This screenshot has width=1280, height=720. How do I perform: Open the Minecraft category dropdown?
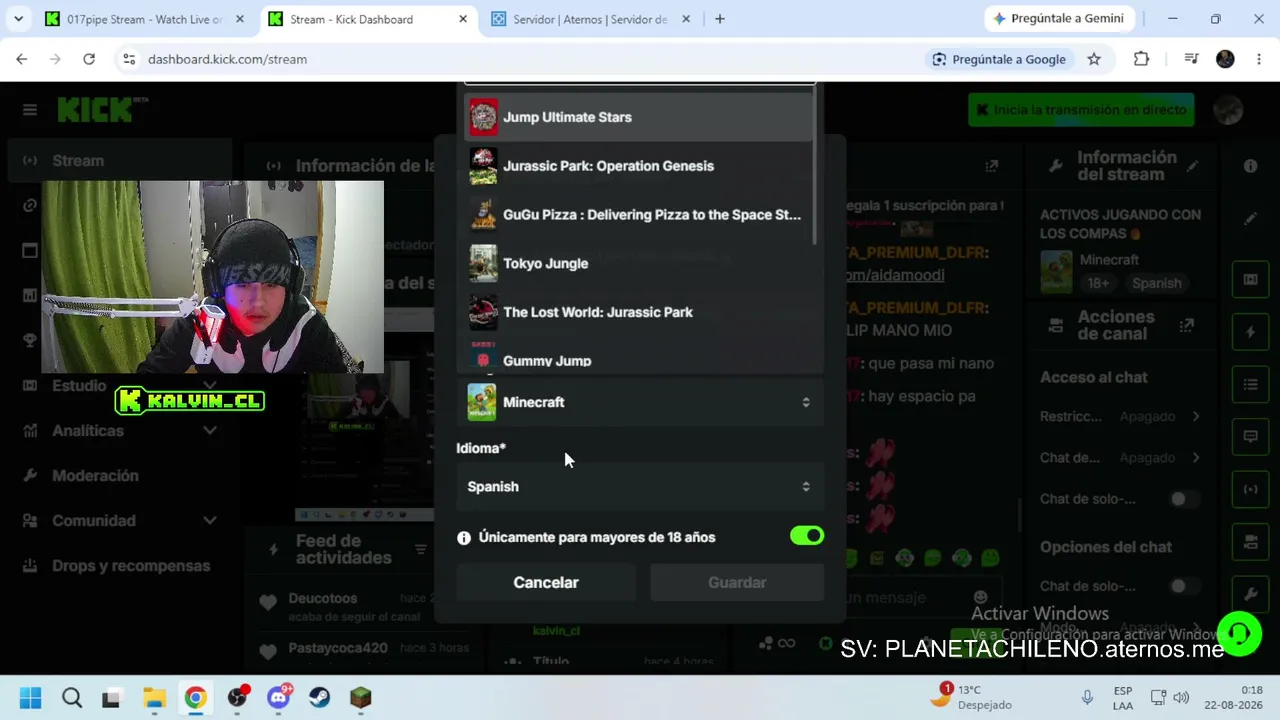640,402
